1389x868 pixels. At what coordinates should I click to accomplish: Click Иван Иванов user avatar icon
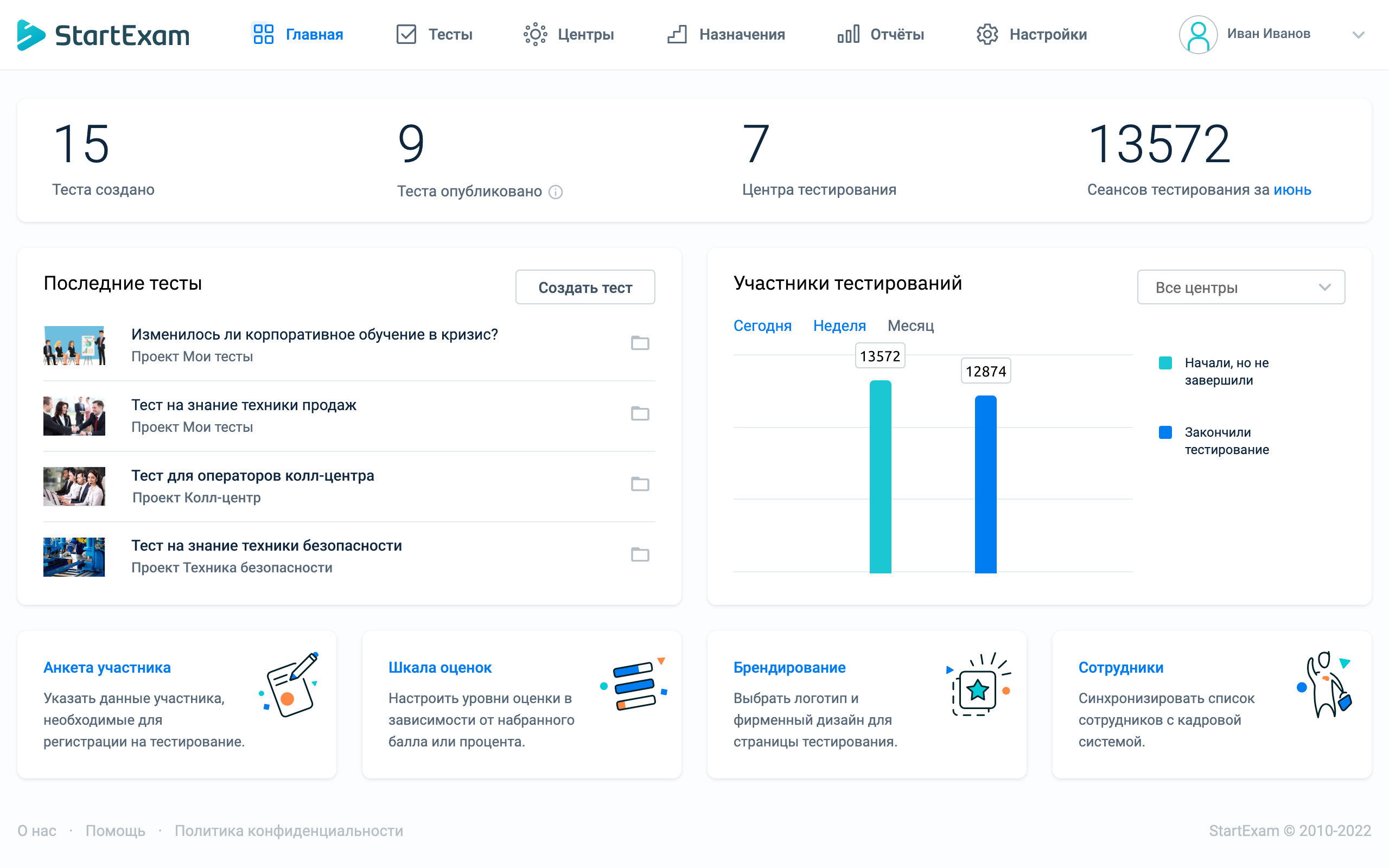(x=1198, y=34)
